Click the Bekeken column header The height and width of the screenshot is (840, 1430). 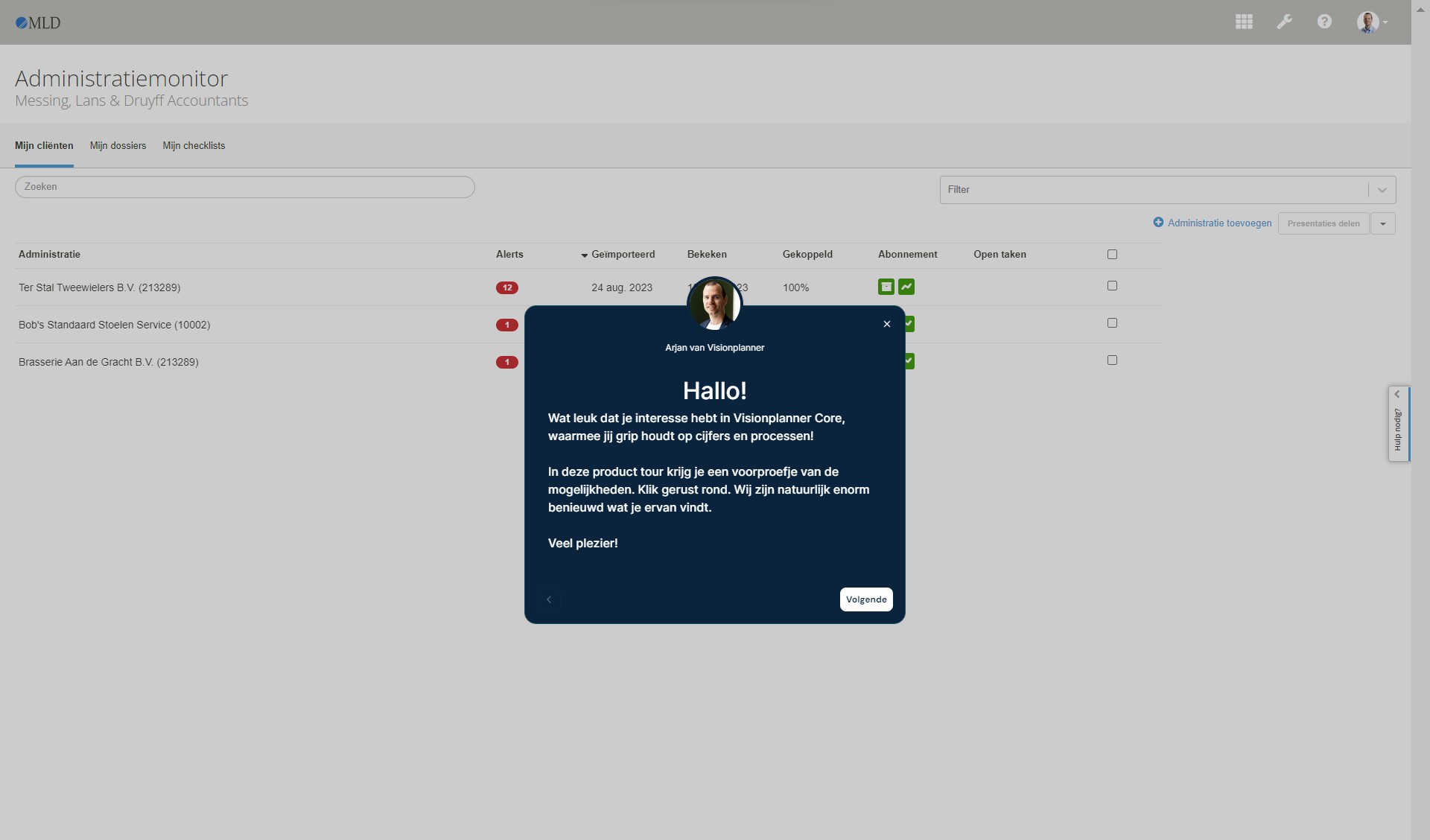tap(707, 255)
